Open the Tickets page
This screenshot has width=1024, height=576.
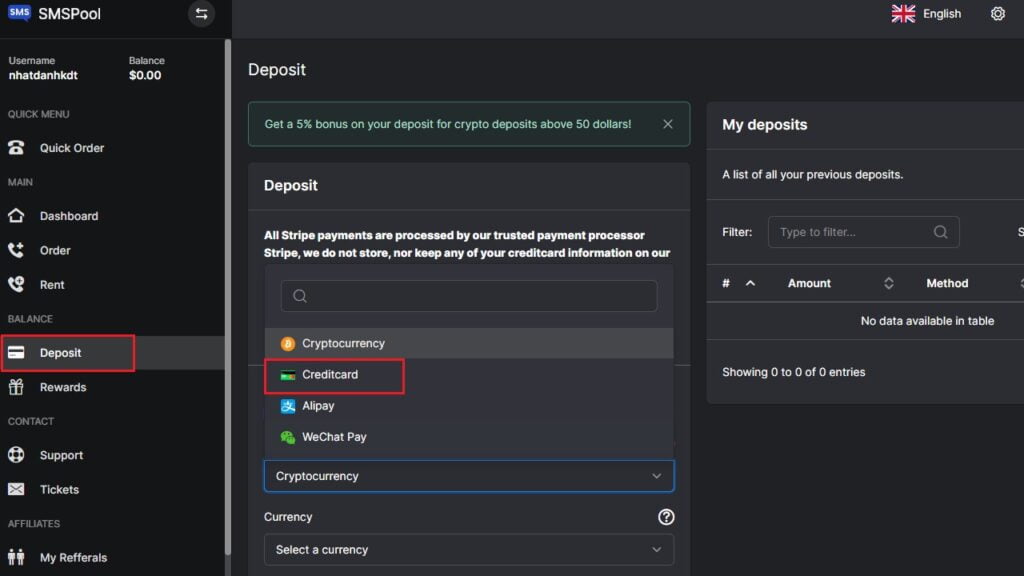point(59,489)
